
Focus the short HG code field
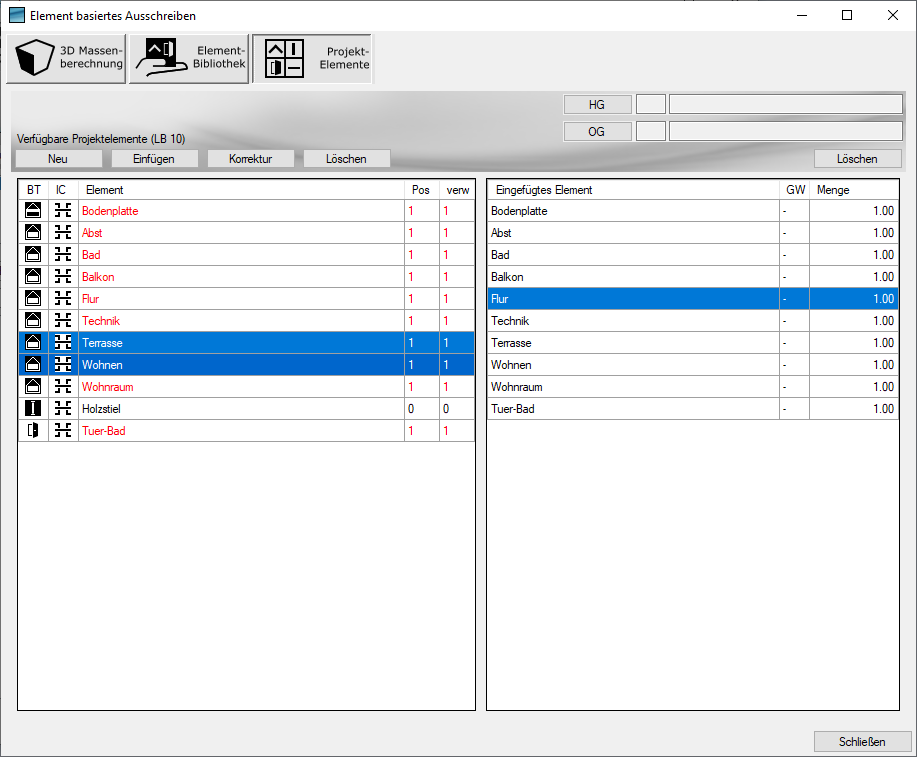coord(650,105)
